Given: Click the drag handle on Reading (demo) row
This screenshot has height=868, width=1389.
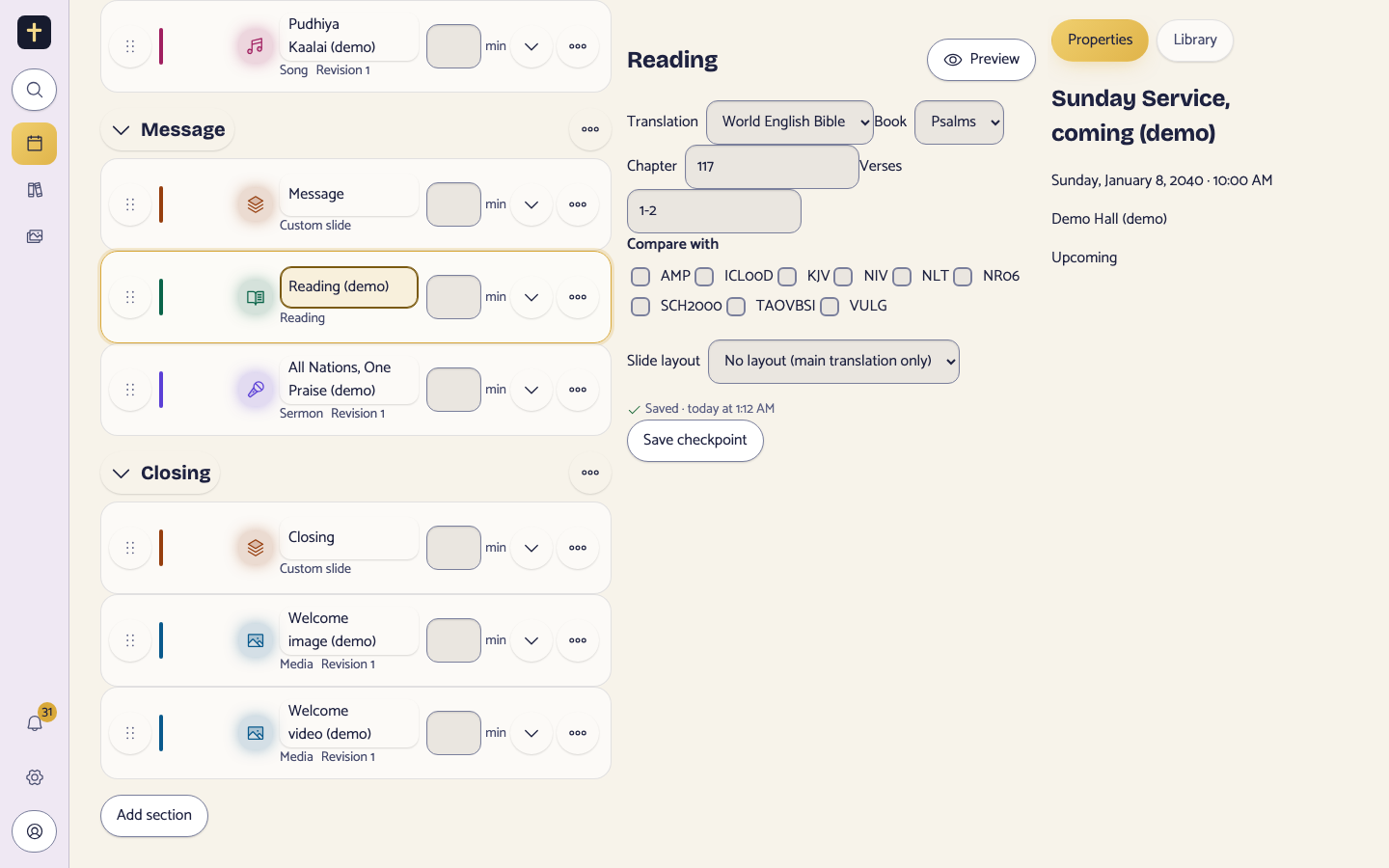Looking at the screenshot, I should click(x=130, y=297).
